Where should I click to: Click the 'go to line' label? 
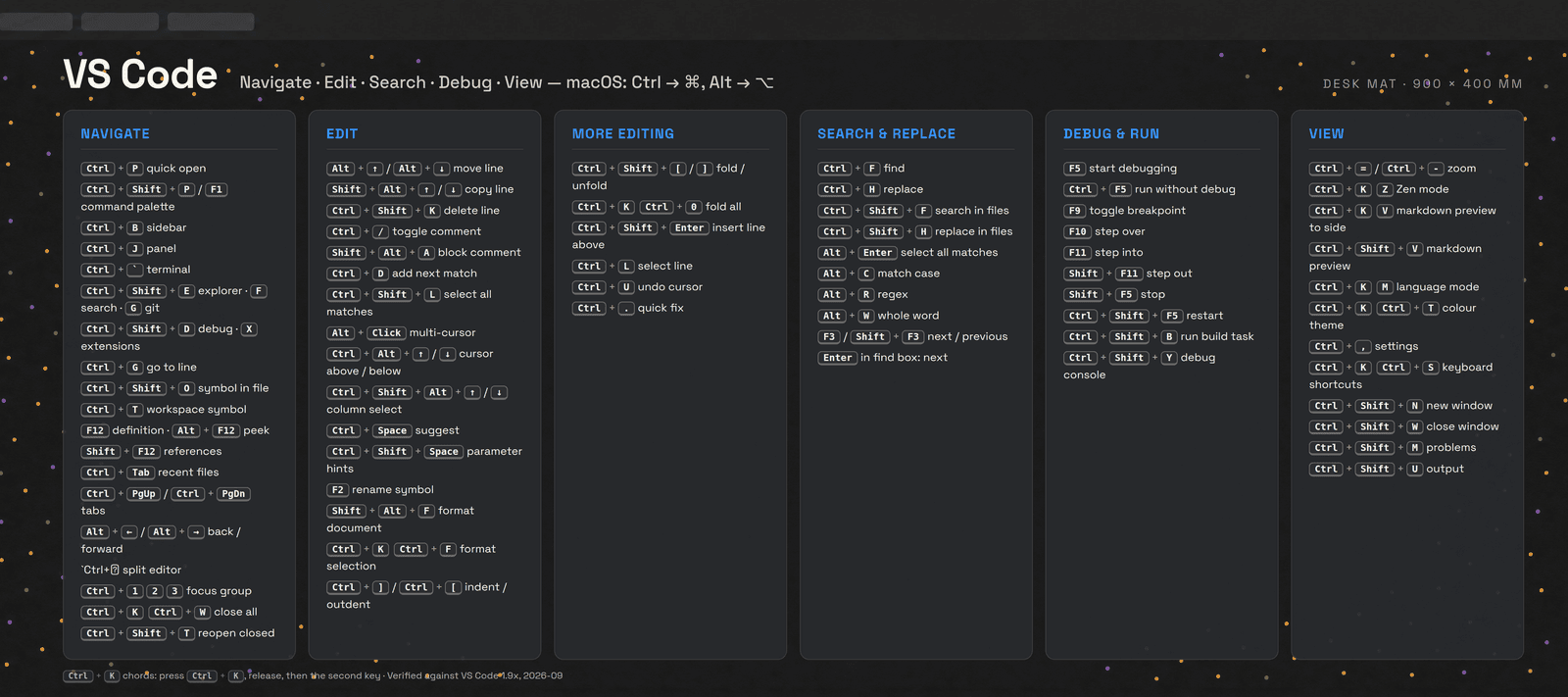click(171, 368)
